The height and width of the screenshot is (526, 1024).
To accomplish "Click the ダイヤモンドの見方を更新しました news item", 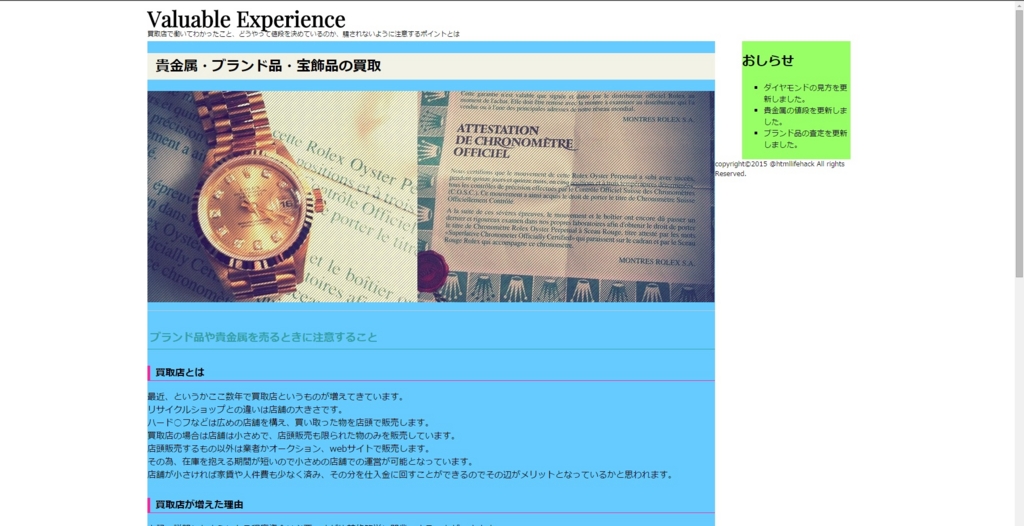I will click(805, 93).
